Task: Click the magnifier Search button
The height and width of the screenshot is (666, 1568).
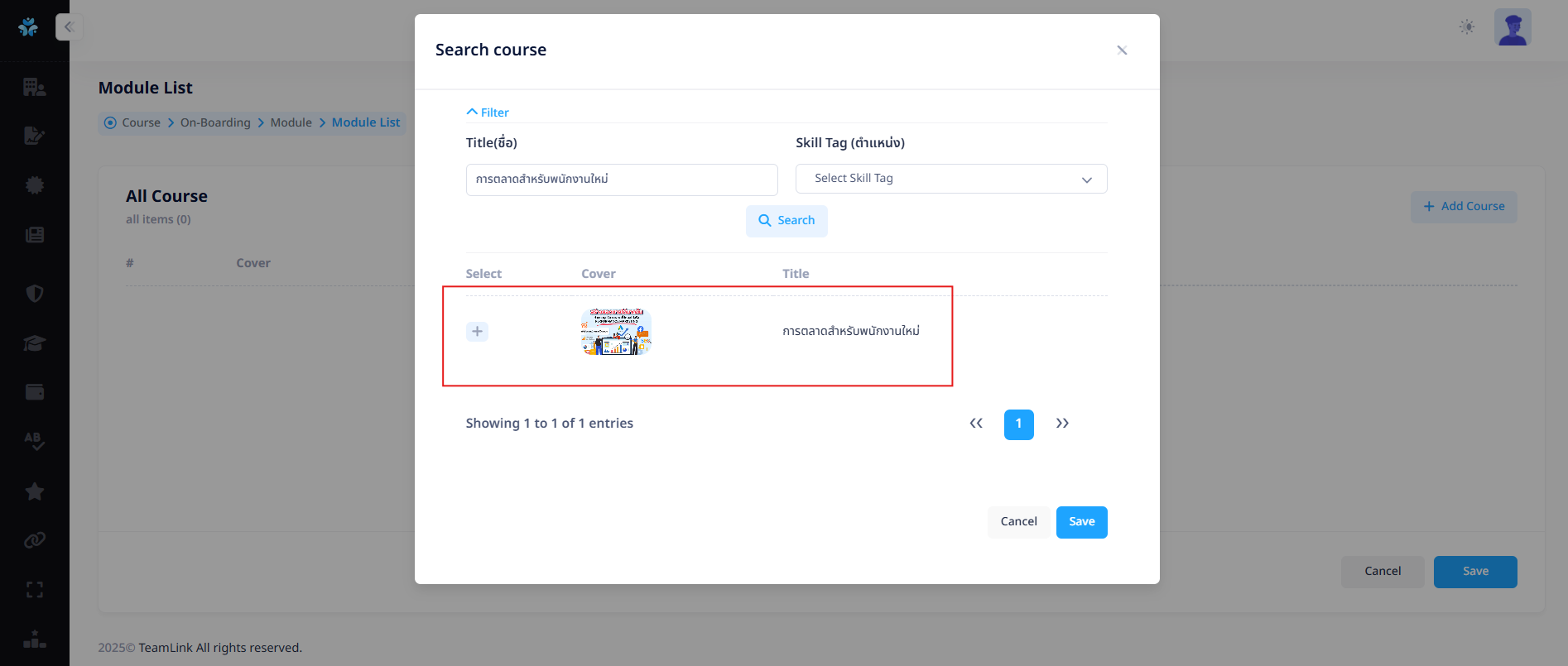Action: 786,221
